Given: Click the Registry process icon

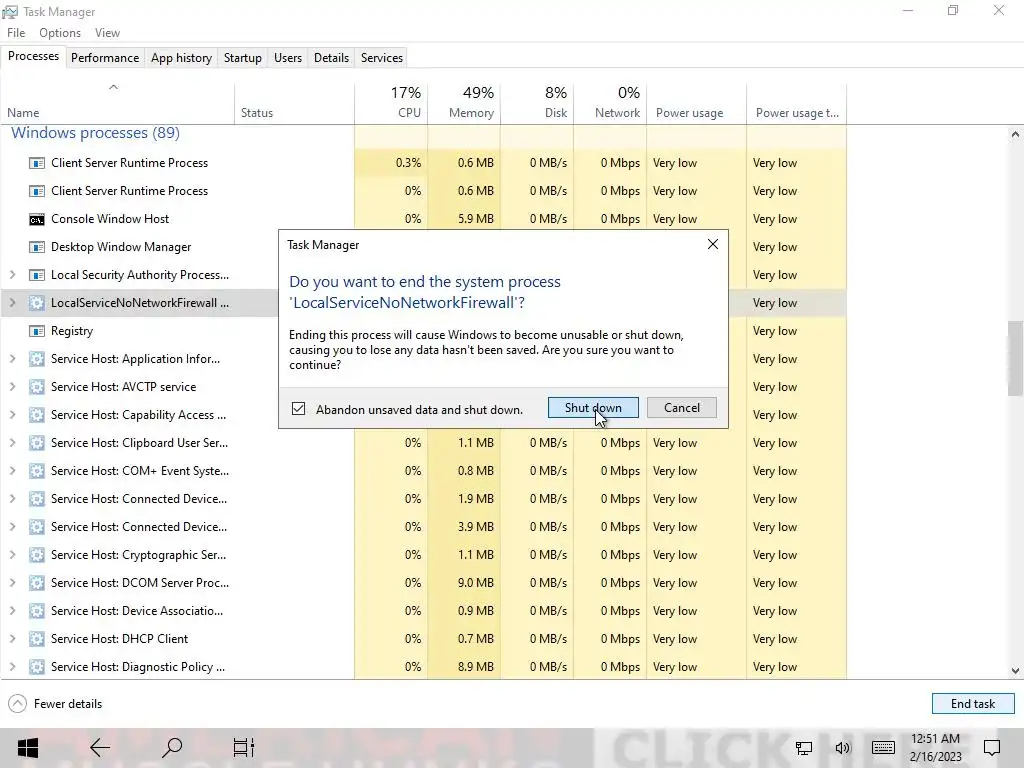Looking at the screenshot, I should point(37,331).
